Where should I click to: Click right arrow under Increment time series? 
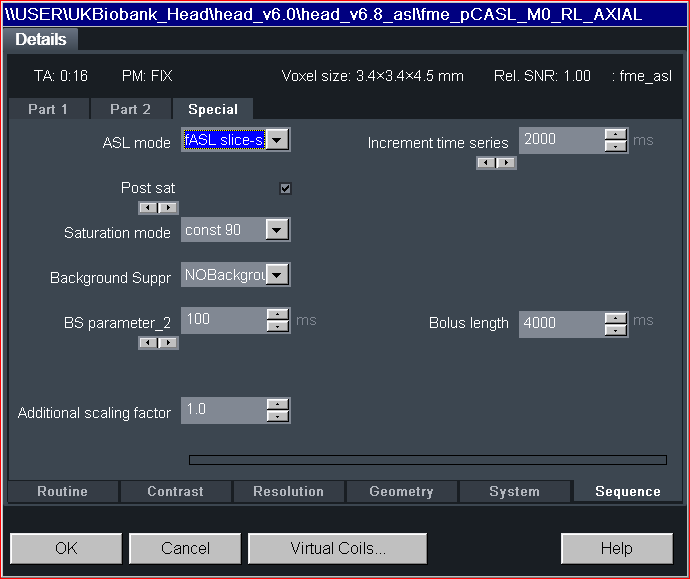pyautogui.click(x=506, y=163)
